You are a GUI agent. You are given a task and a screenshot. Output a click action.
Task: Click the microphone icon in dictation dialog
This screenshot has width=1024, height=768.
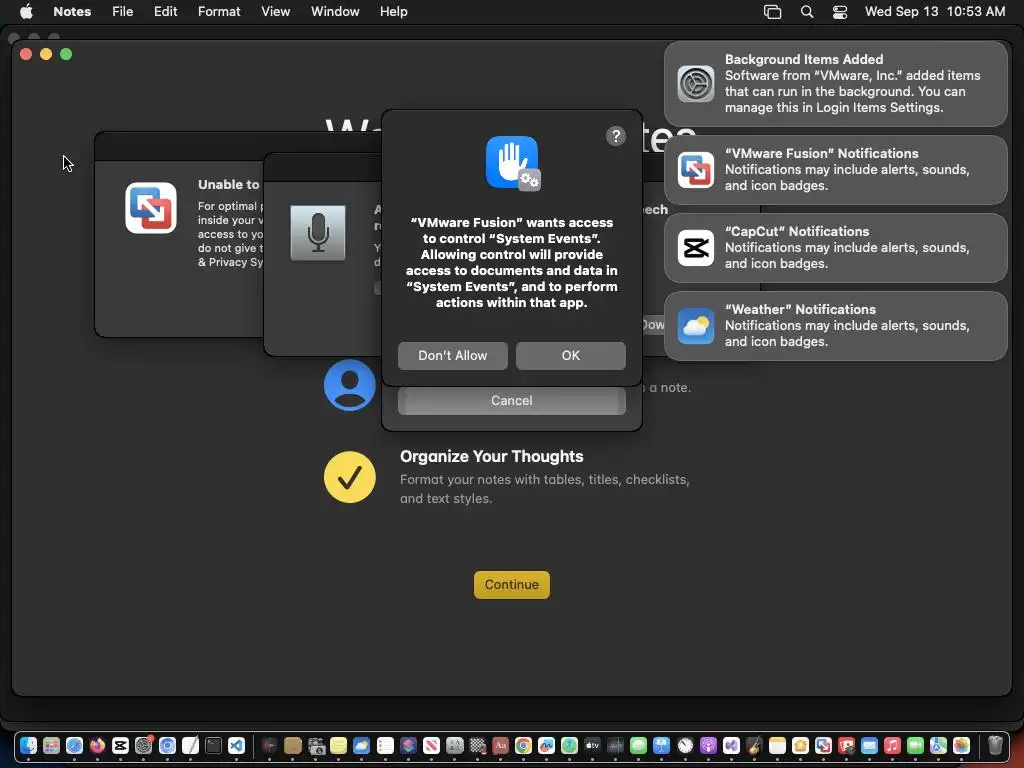[x=318, y=233]
